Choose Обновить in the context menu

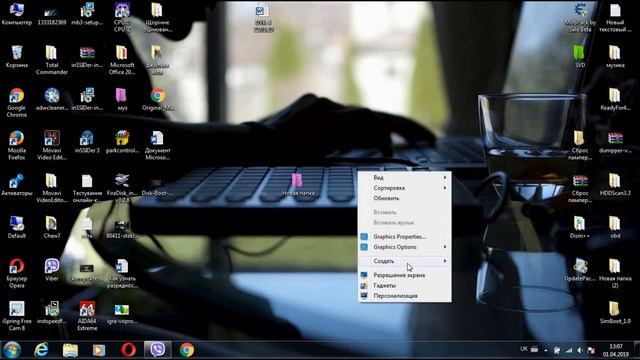coord(404,198)
